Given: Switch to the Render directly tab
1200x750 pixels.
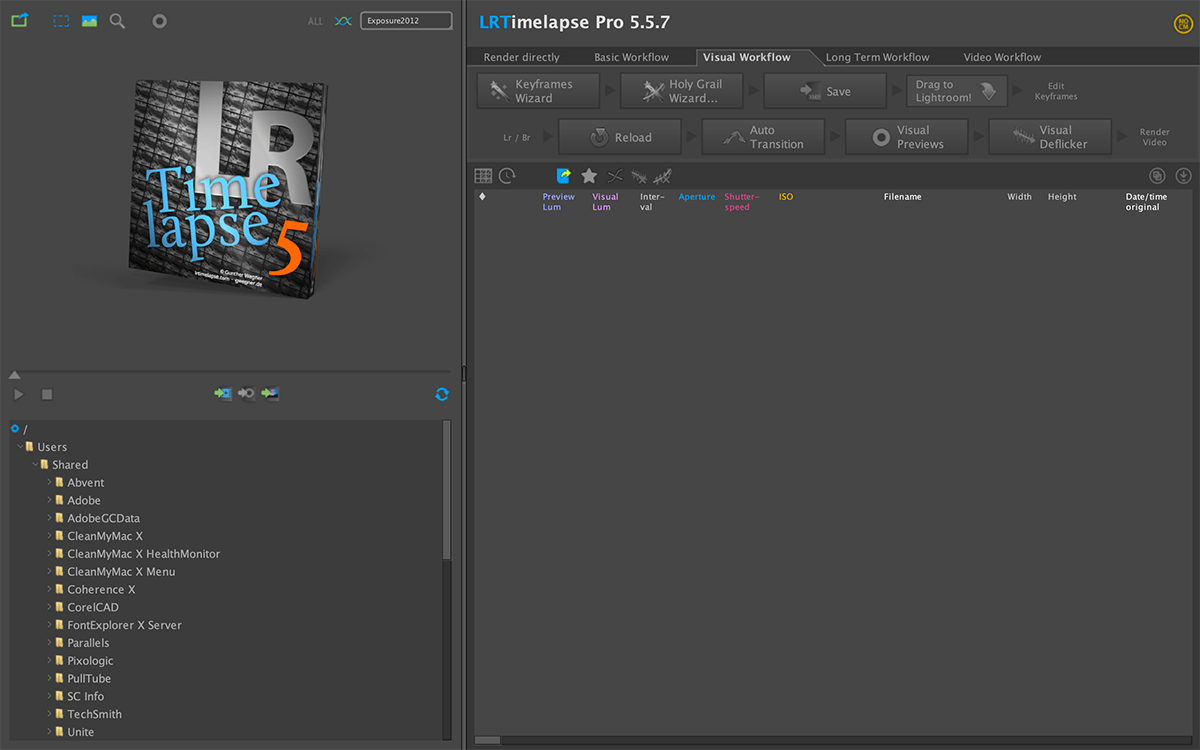Looking at the screenshot, I should pyautogui.click(x=521, y=57).
